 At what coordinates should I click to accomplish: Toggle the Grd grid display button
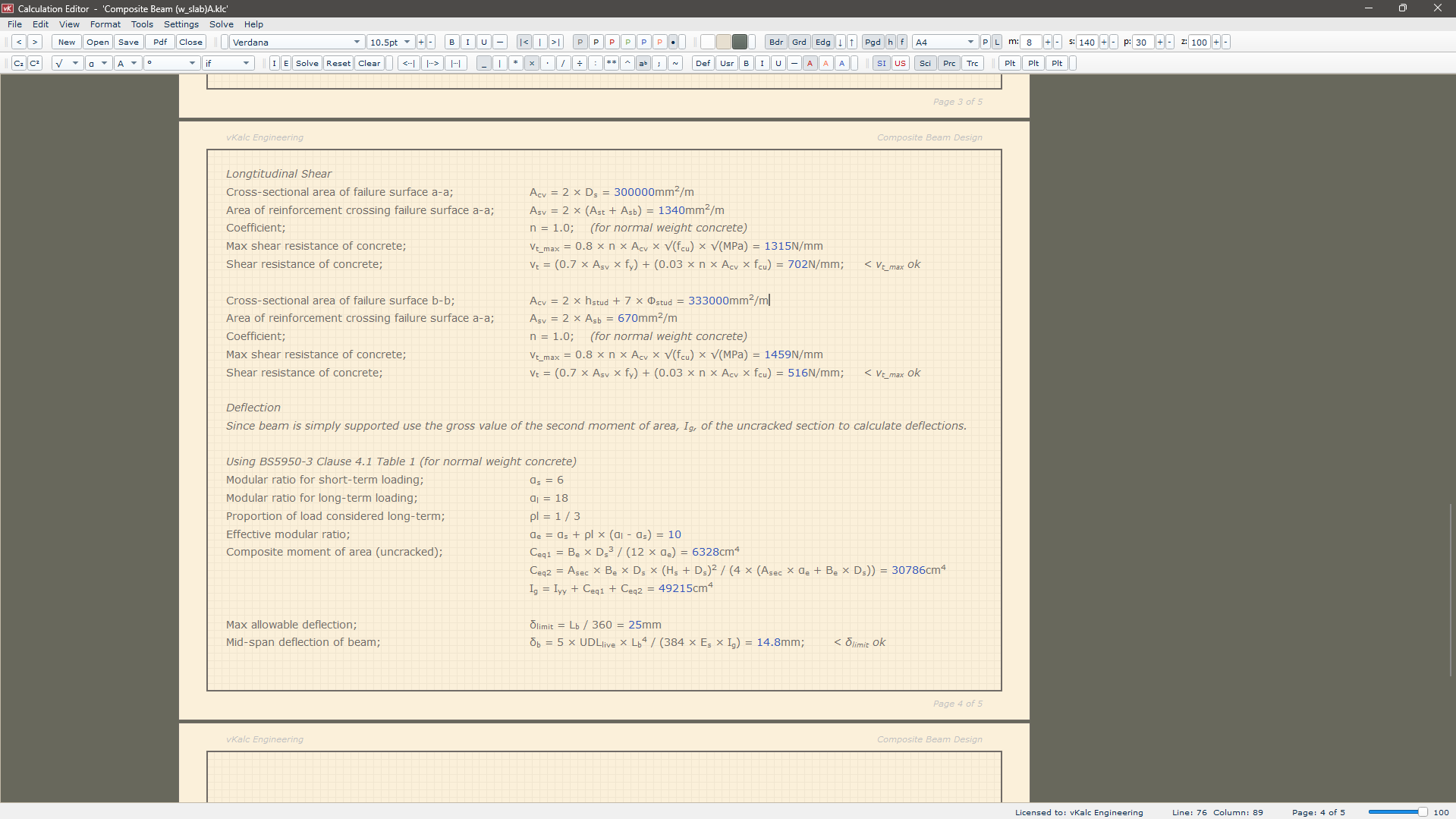(799, 43)
